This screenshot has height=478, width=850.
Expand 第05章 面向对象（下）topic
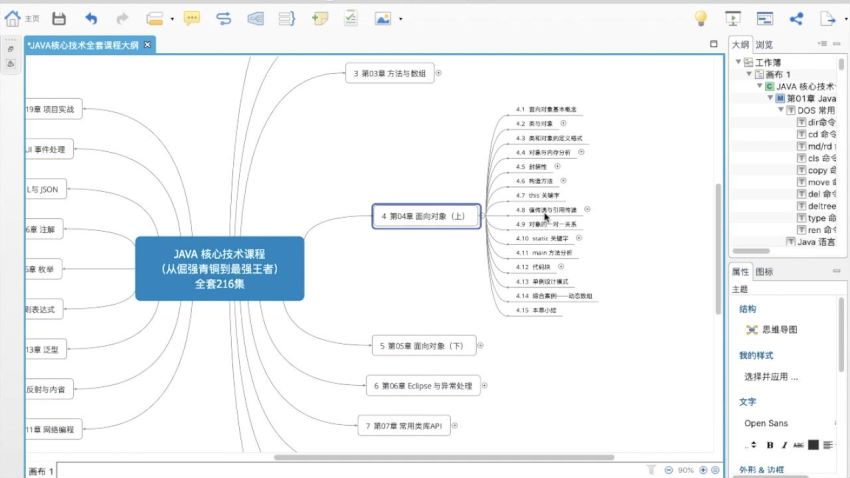[480, 345]
